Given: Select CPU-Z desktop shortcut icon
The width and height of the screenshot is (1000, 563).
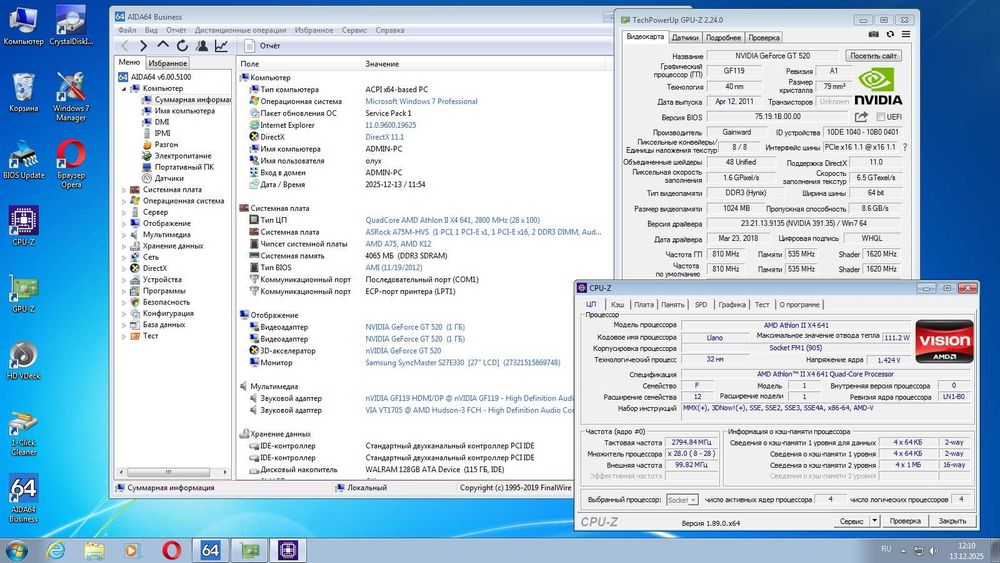Looking at the screenshot, I should point(24,226).
